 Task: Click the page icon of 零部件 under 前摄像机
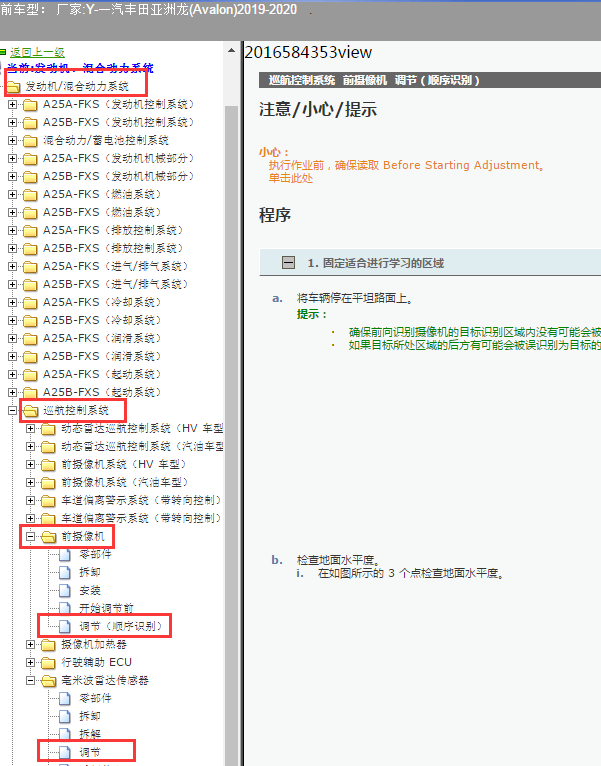[x=65, y=554]
